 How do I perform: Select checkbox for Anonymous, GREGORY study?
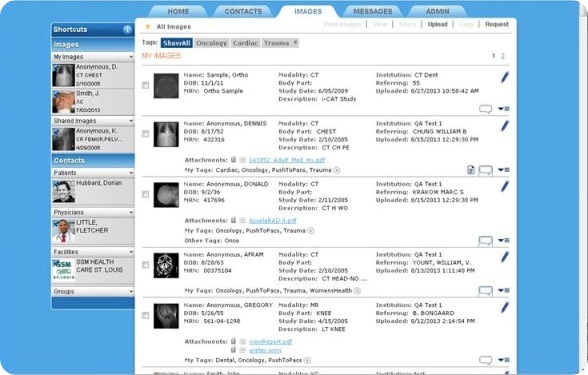146,316
